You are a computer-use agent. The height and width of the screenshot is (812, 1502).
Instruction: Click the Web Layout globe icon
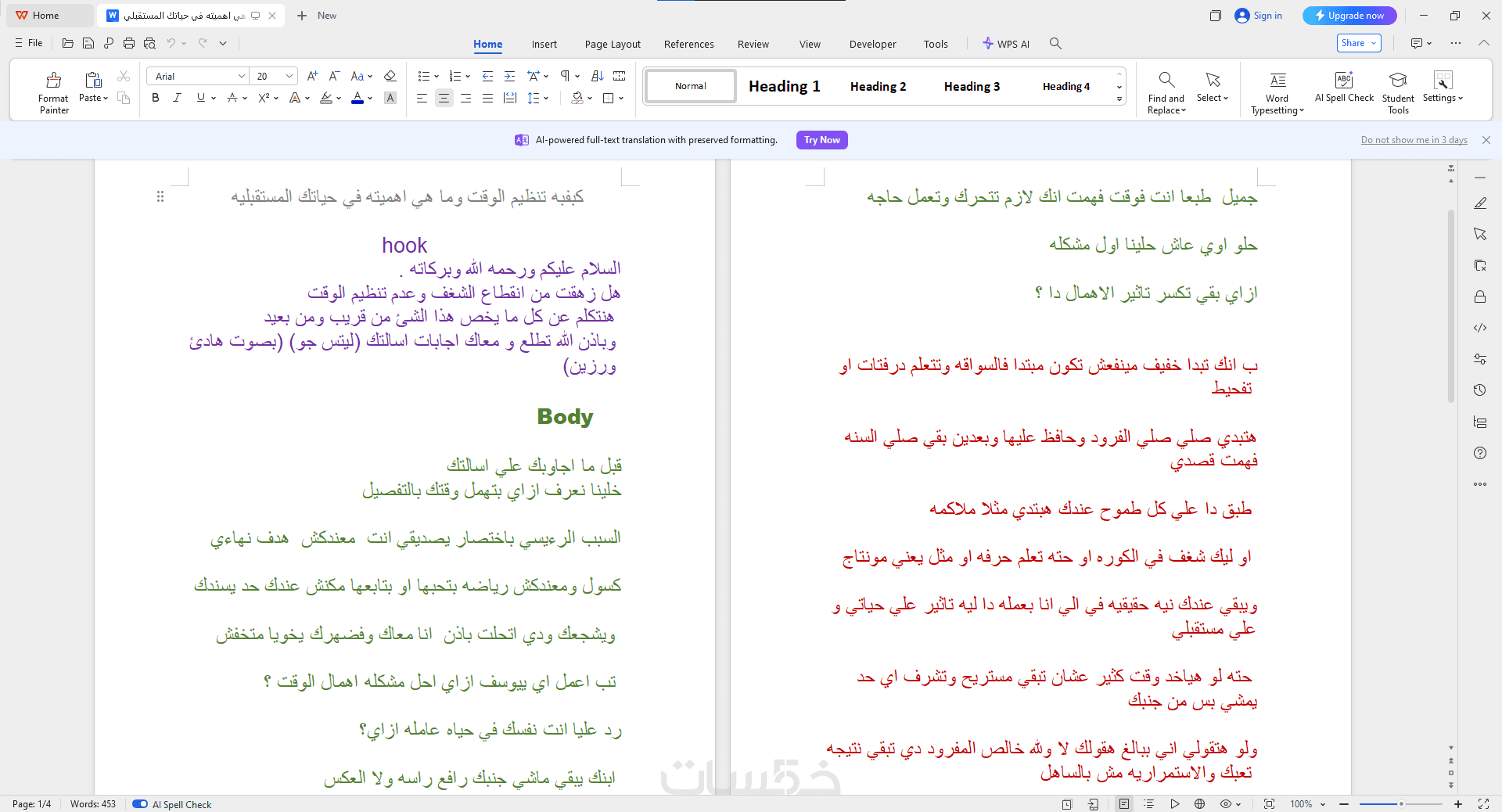point(1199,804)
